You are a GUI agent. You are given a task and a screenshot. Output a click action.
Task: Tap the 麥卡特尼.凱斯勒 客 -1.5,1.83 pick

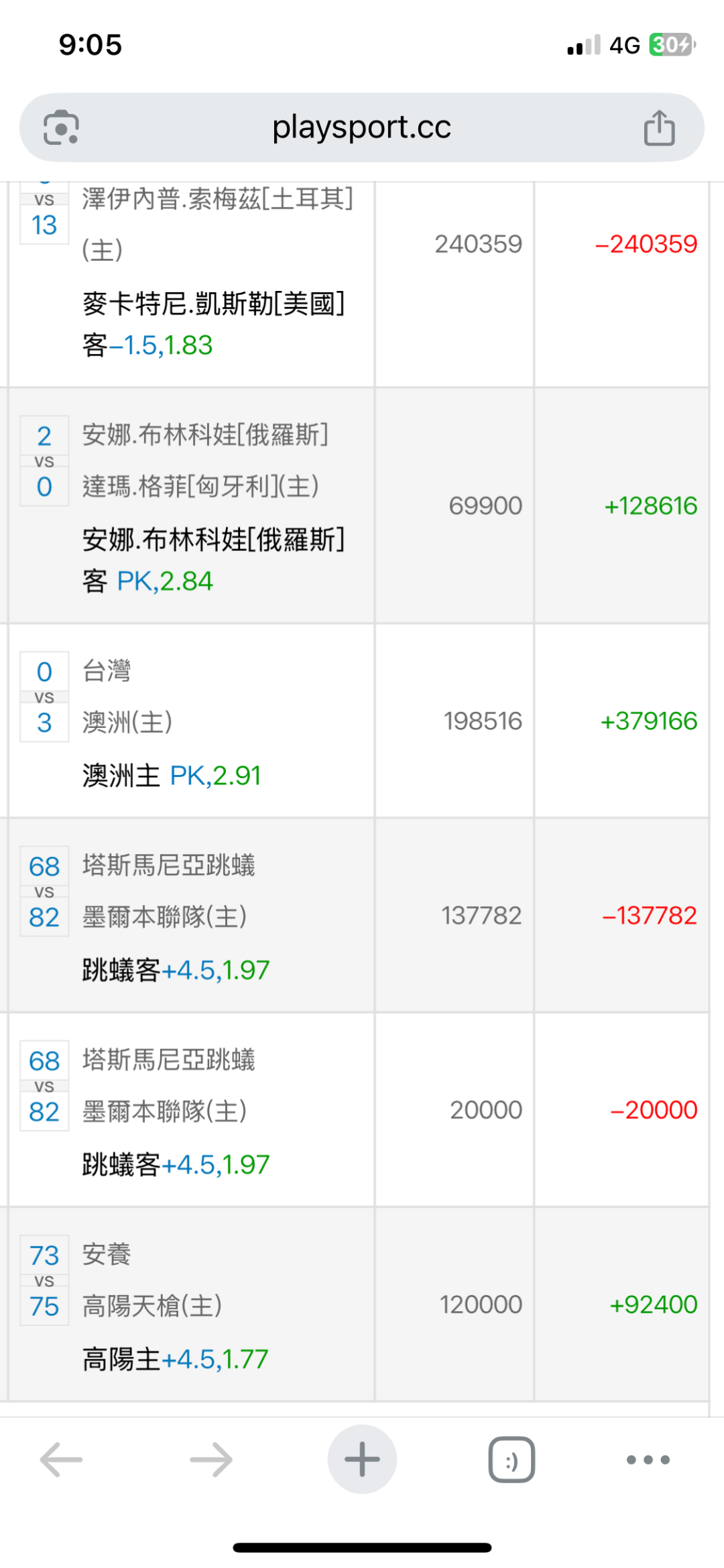(213, 324)
